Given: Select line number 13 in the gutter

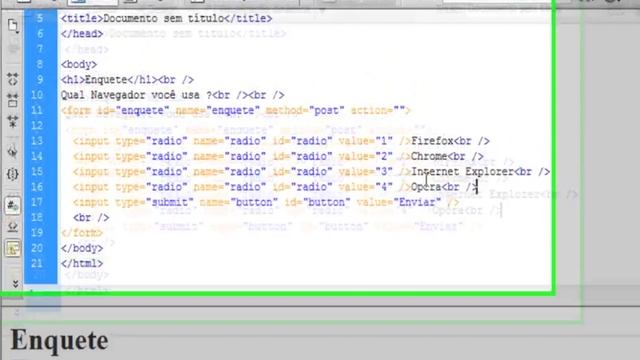Looking at the screenshot, I should [x=37, y=141].
